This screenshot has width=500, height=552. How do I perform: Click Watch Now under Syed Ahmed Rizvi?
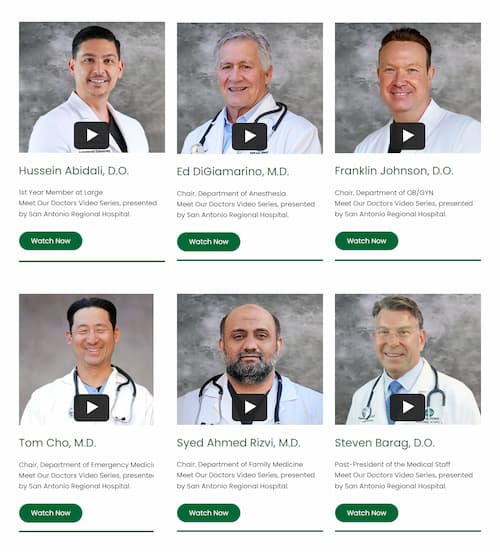(x=208, y=513)
